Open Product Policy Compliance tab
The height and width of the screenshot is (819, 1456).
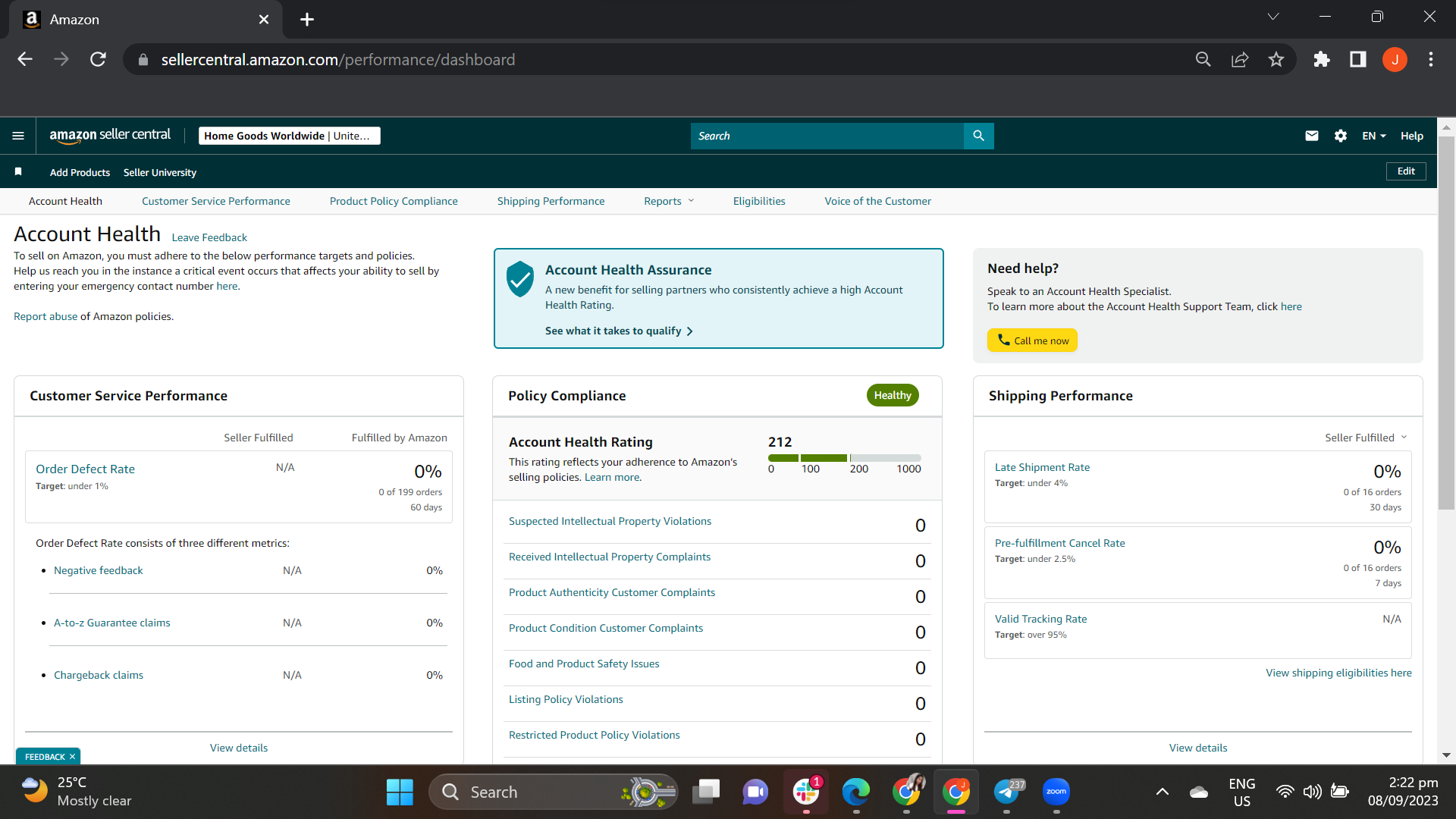click(394, 201)
